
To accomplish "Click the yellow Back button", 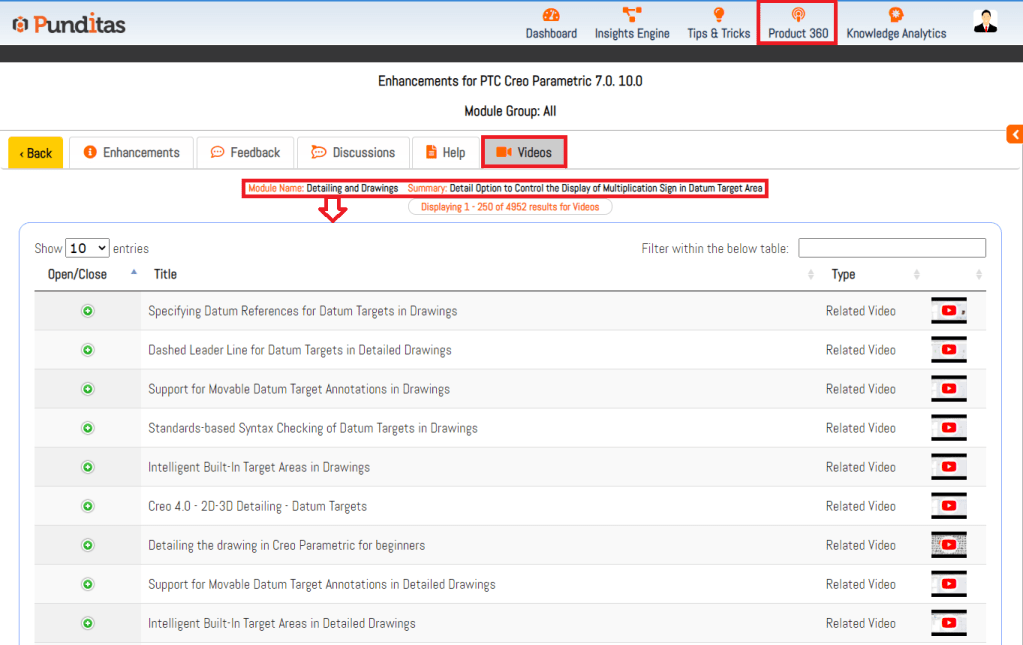I will pyautogui.click(x=36, y=153).
